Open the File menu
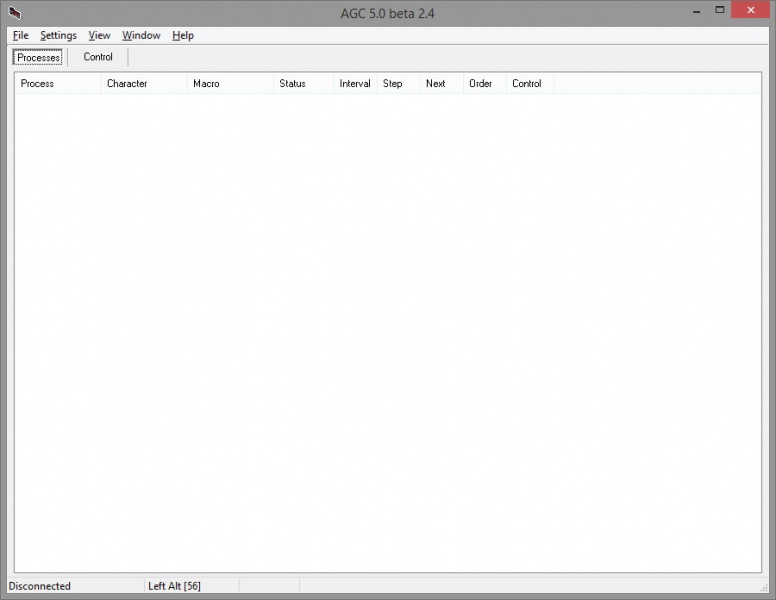 pyautogui.click(x=21, y=35)
